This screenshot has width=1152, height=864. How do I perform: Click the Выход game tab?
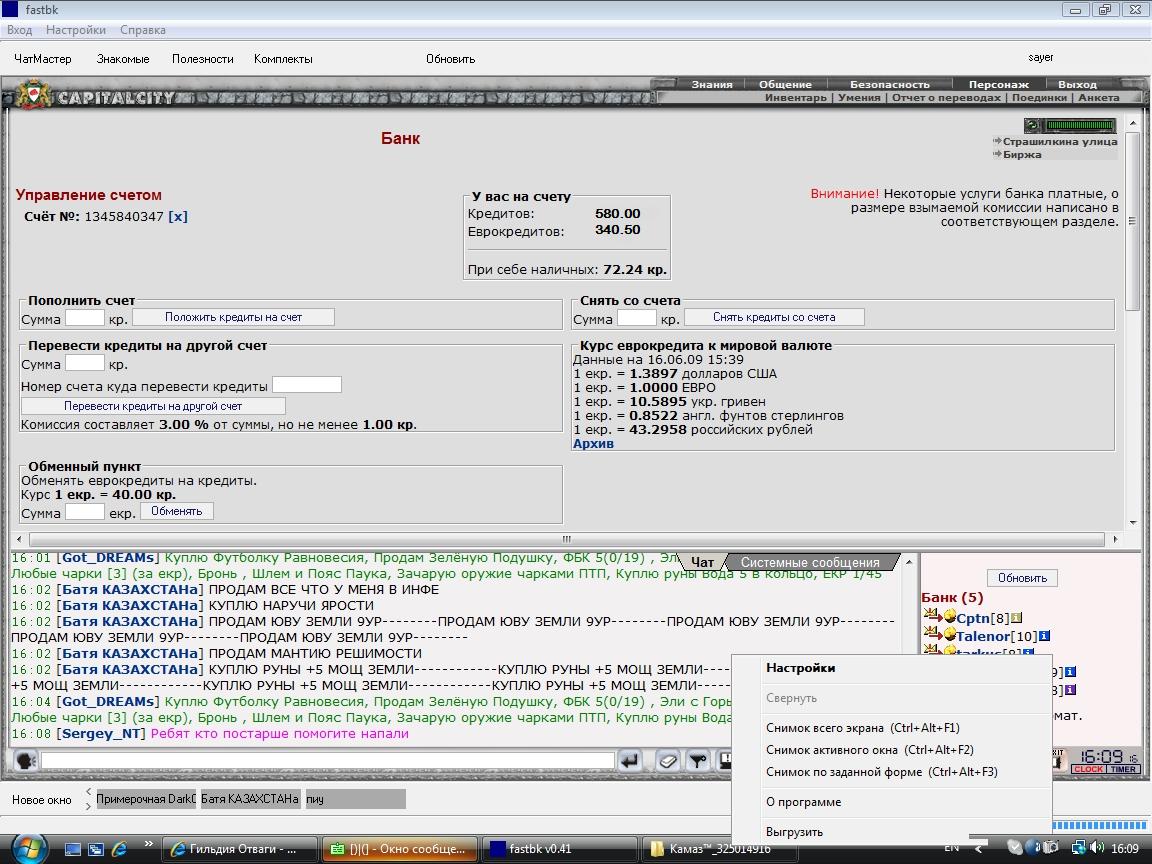pyautogui.click(x=1077, y=84)
